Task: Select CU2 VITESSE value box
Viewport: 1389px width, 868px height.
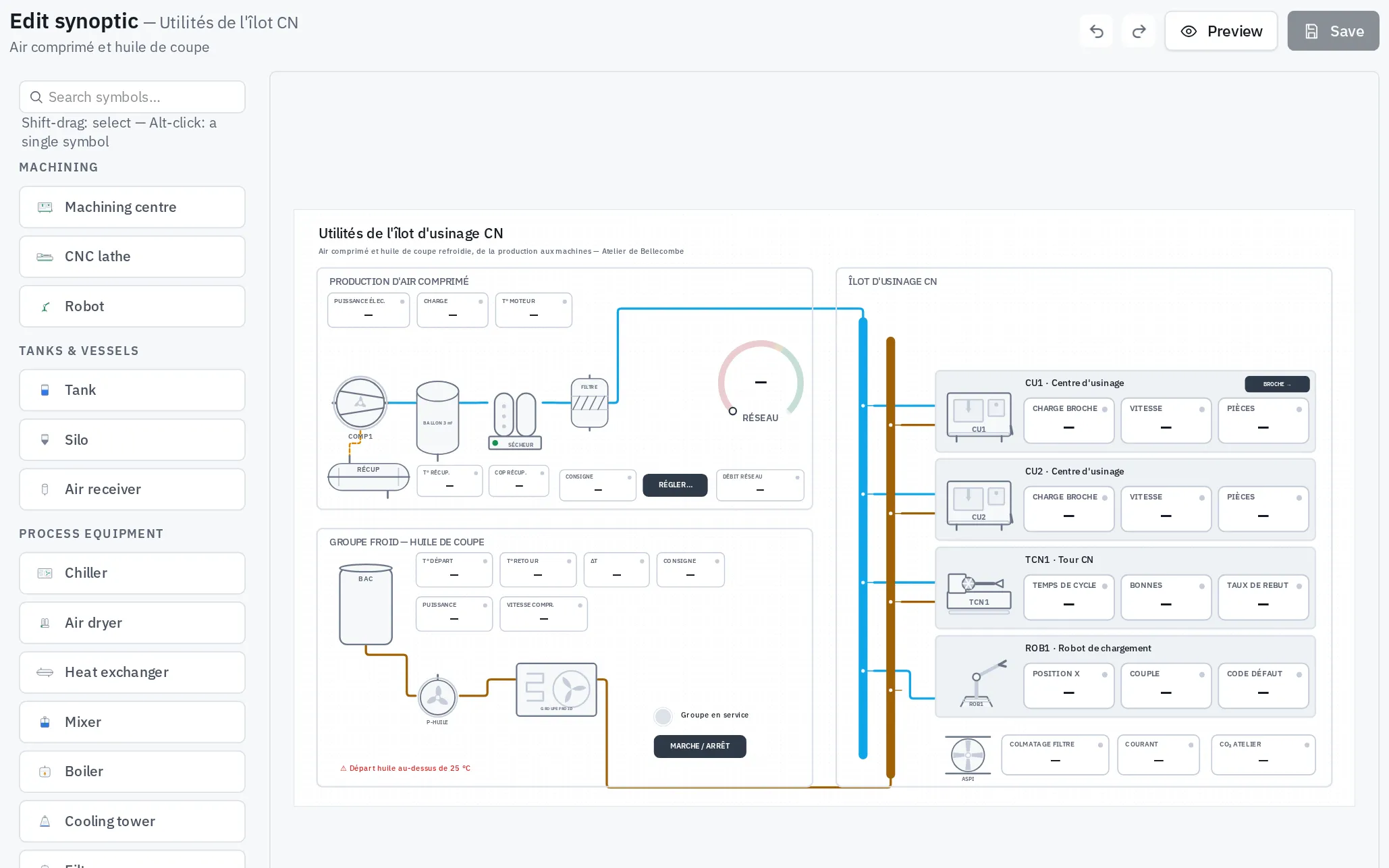Action: (1166, 509)
